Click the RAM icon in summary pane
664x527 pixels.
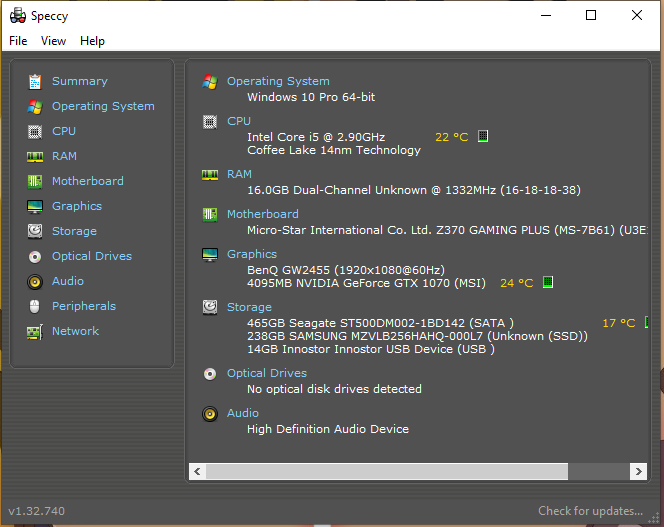(x=210, y=175)
